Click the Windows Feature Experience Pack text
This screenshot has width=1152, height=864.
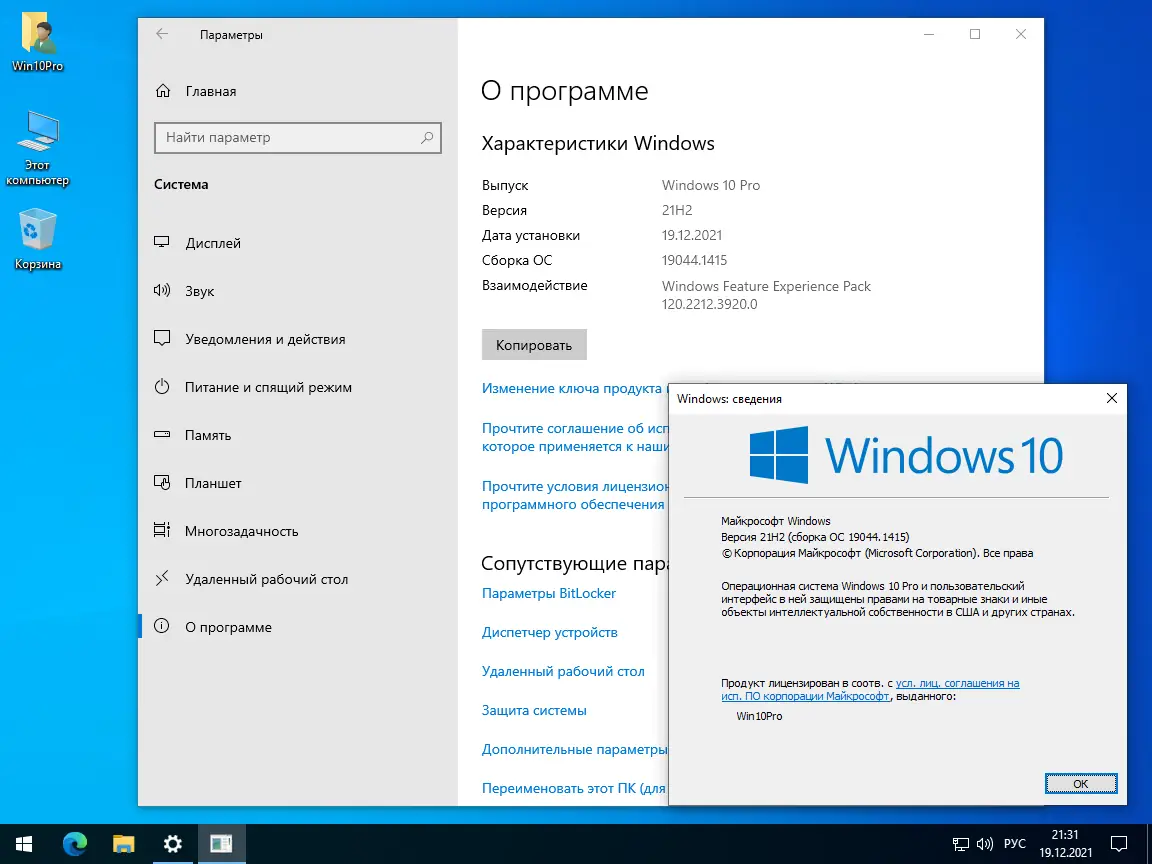click(x=766, y=287)
